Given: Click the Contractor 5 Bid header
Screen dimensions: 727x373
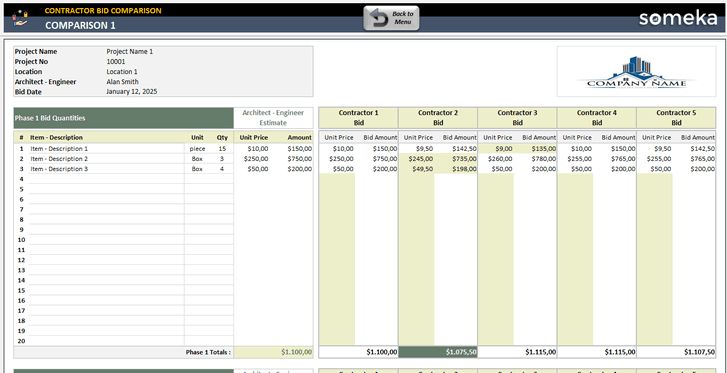Looking at the screenshot, I should coord(676,118).
